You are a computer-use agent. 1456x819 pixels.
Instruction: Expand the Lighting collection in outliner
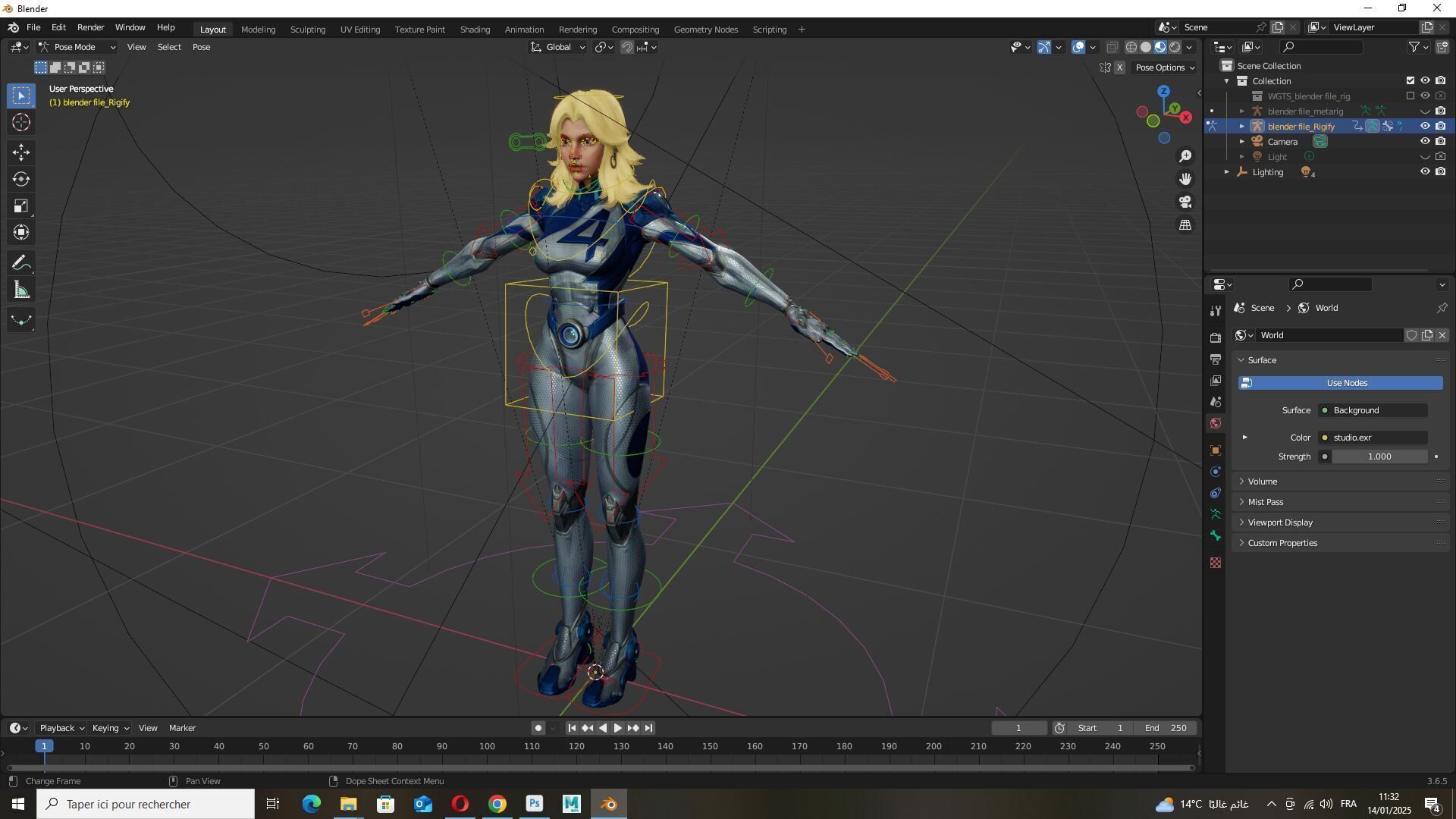(1227, 172)
